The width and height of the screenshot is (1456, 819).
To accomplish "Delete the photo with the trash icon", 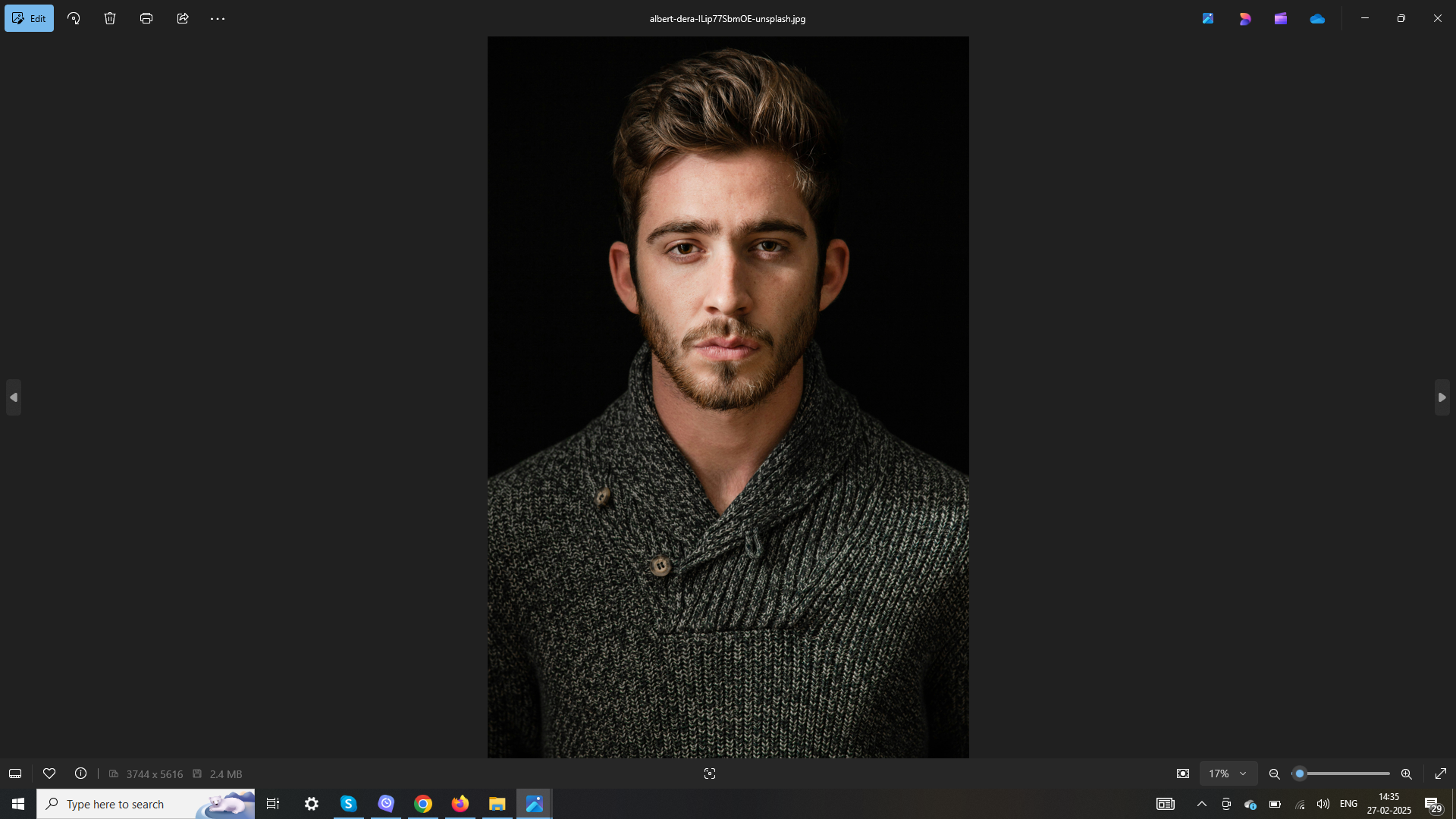I will tap(110, 18).
